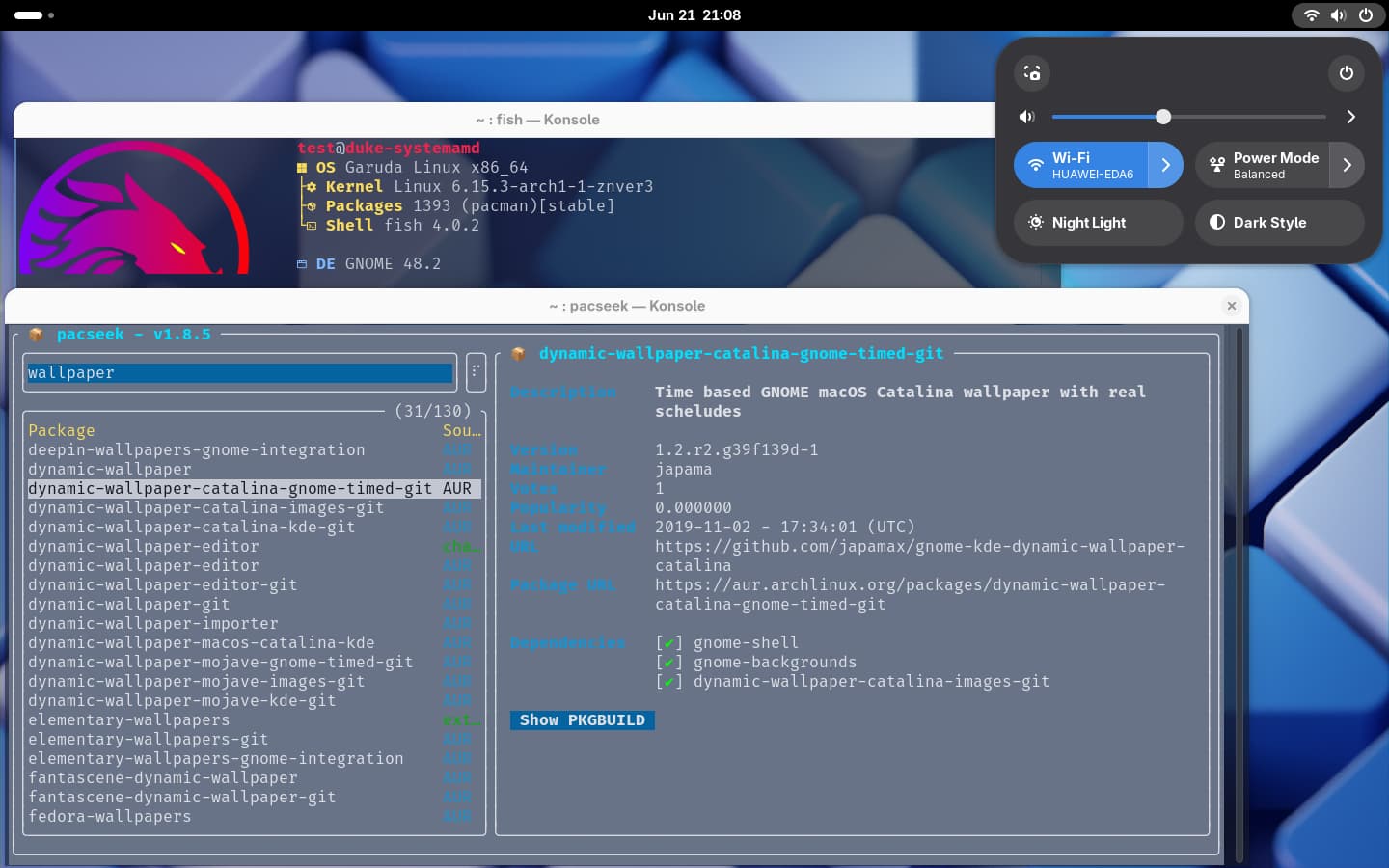This screenshot has height=868, width=1389.
Task: Select fantascene-dynamic-wallpaper row
Action: point(254,778)
